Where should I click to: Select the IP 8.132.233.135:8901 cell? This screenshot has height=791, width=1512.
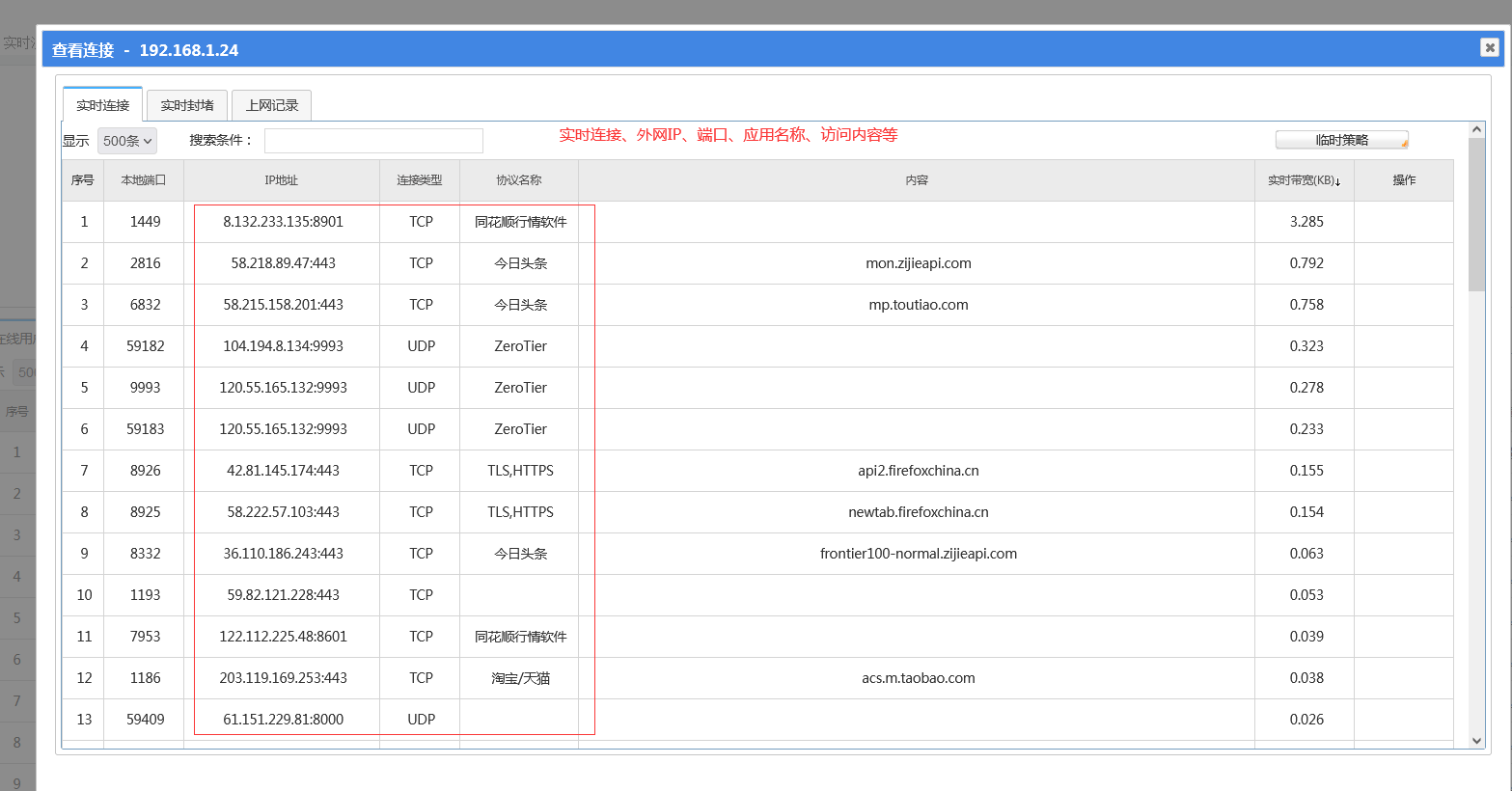click(x=283, y=222)
